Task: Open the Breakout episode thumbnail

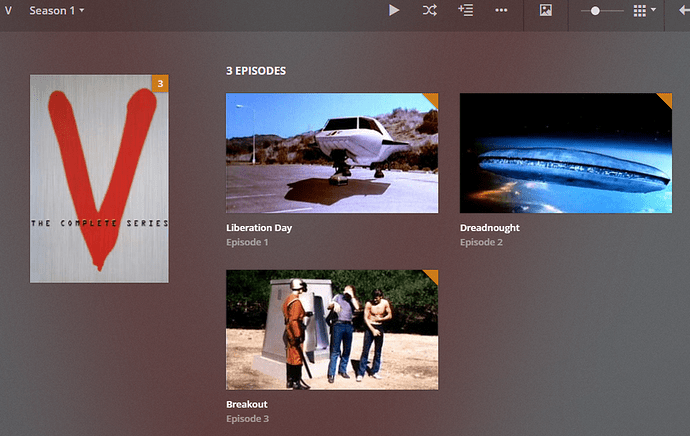Action: coord(332,330)
